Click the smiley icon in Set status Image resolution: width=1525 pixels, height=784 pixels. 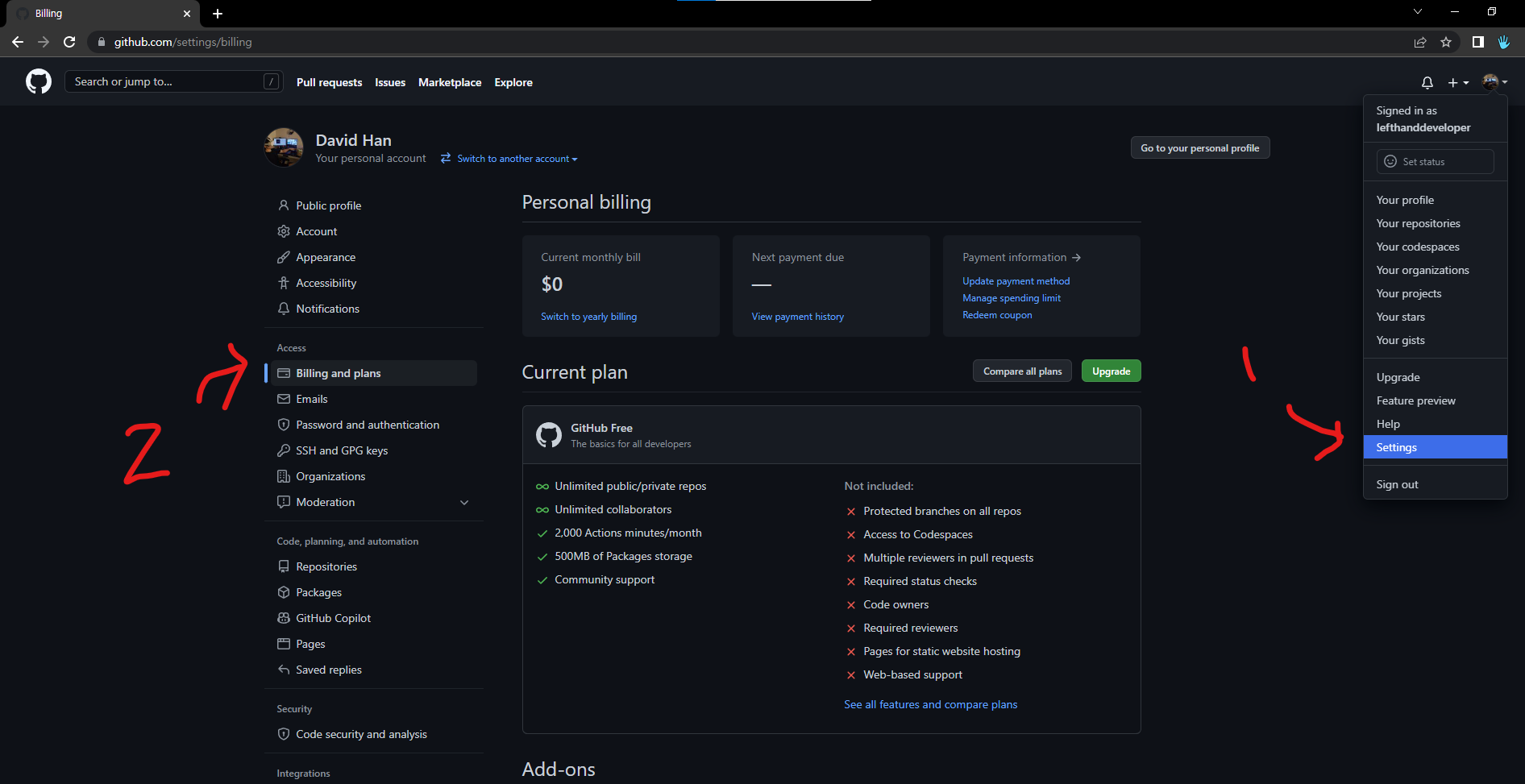tap(1390, 161)
